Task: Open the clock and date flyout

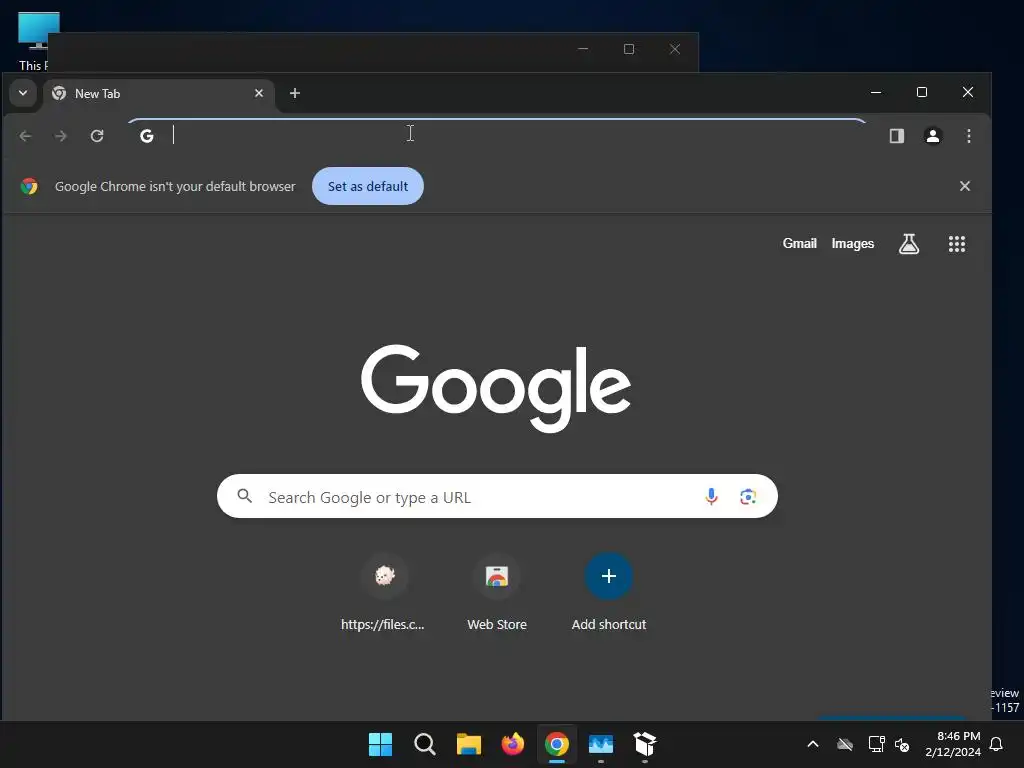Action: [953, 744]
